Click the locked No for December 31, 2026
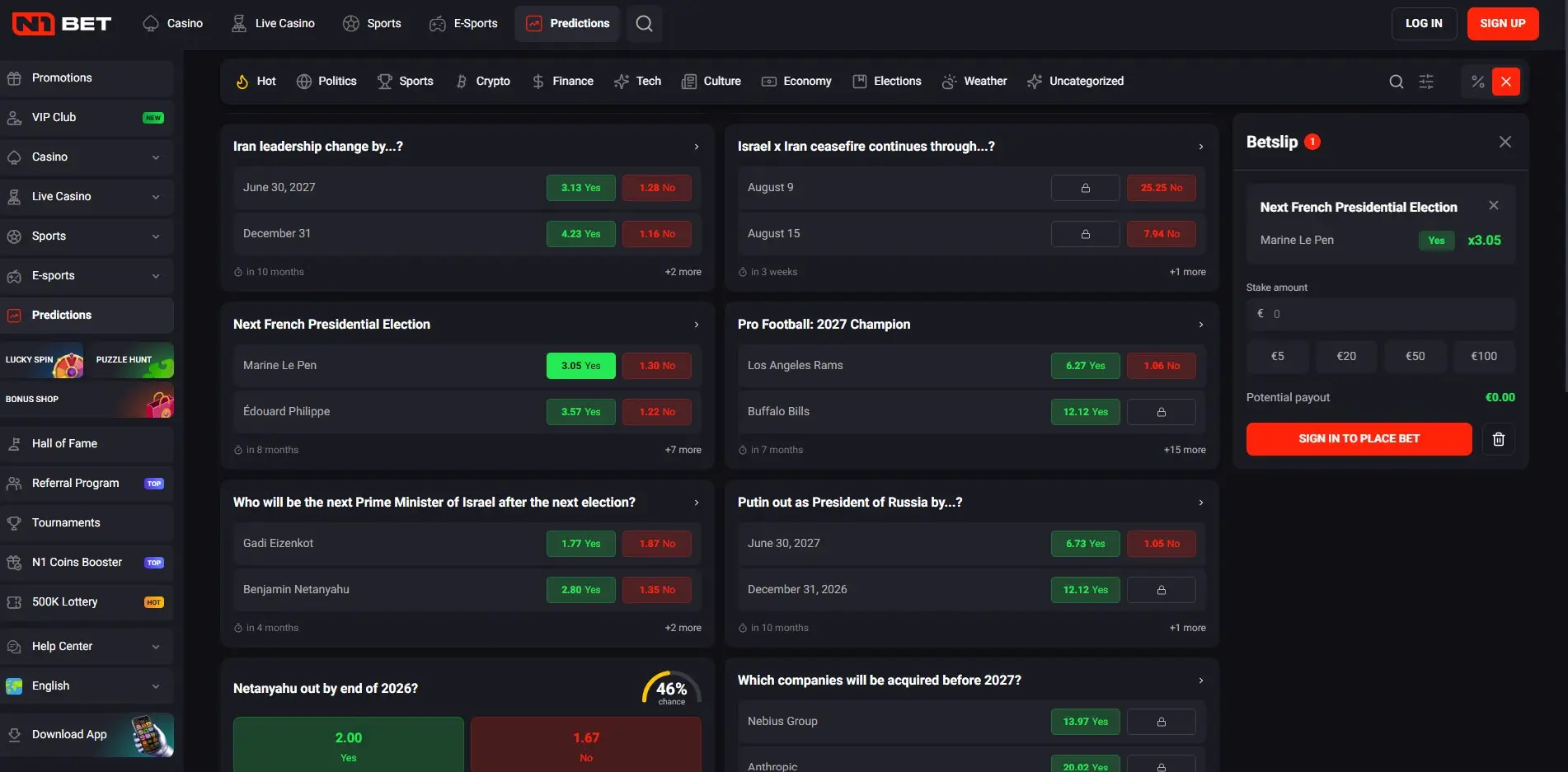The width and height of the screenshot is (1568, 772). click(x=1162, y=590)
